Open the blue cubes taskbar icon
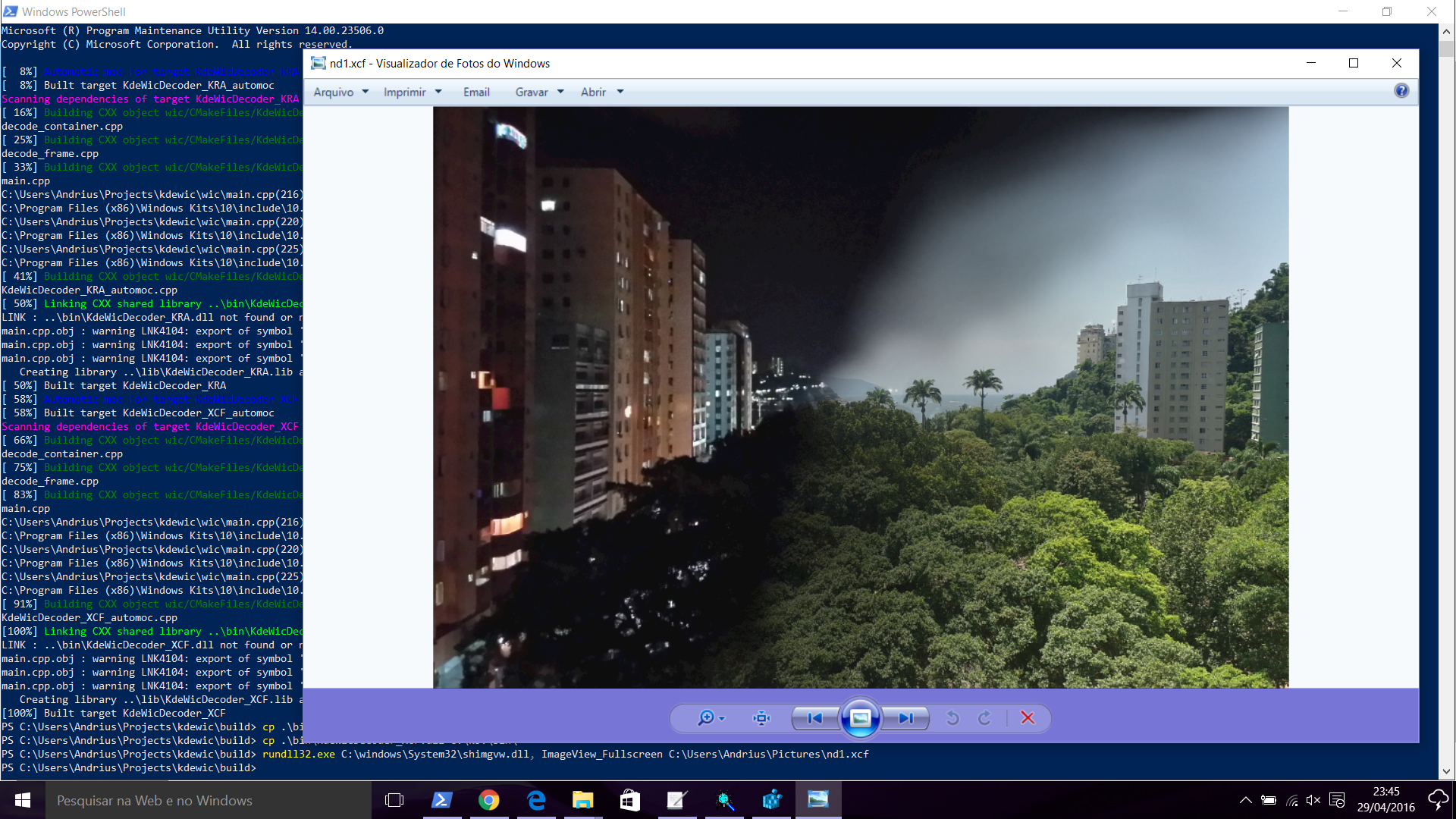This screenshot has height=819, width=1456. pyautogui.click(x=771, y=800)
